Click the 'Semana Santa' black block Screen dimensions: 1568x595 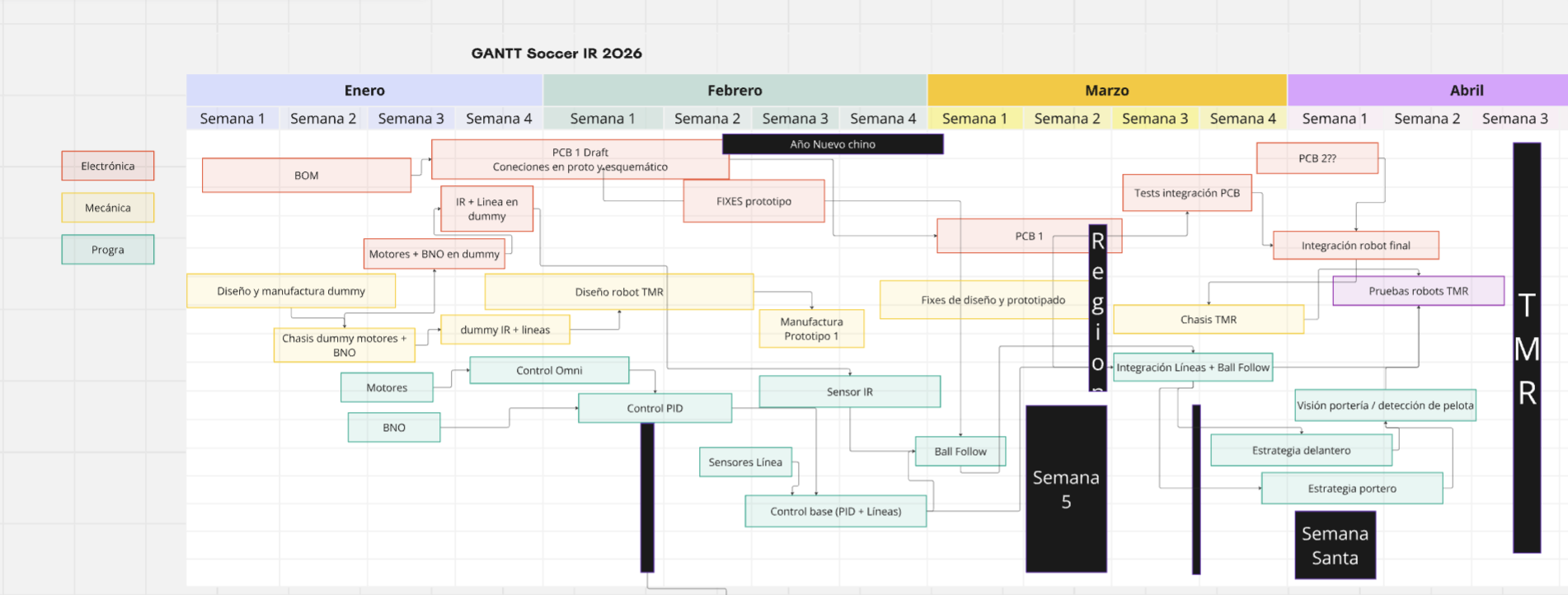point(1335,545)
